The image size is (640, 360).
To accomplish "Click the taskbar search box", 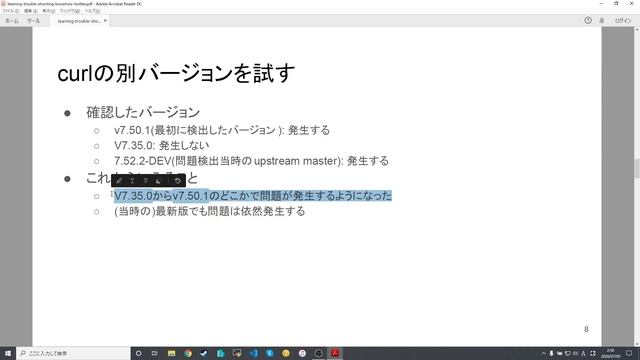I will [73, 353].
